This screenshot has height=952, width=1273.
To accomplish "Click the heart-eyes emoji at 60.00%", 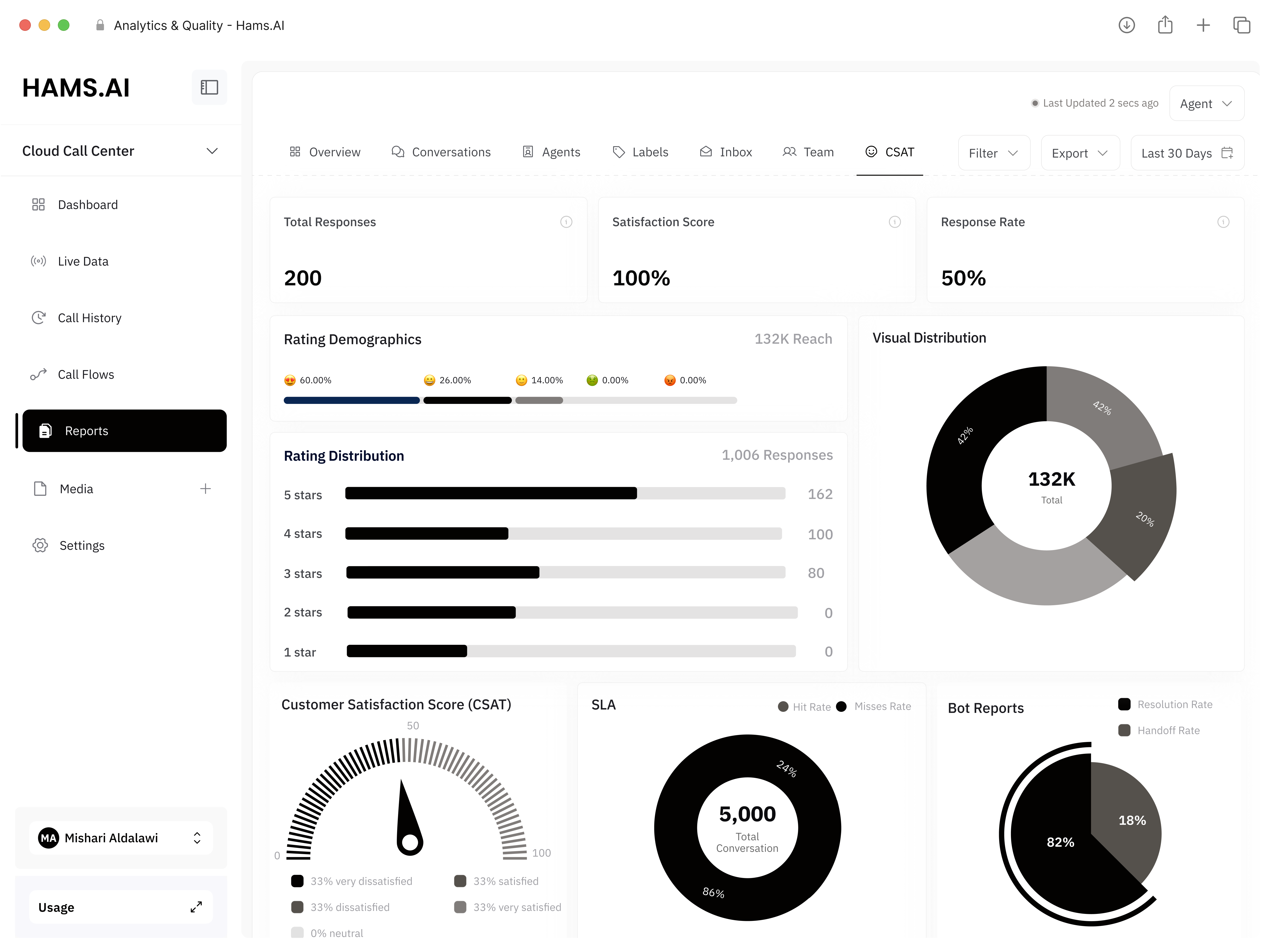I will (290, 381).
